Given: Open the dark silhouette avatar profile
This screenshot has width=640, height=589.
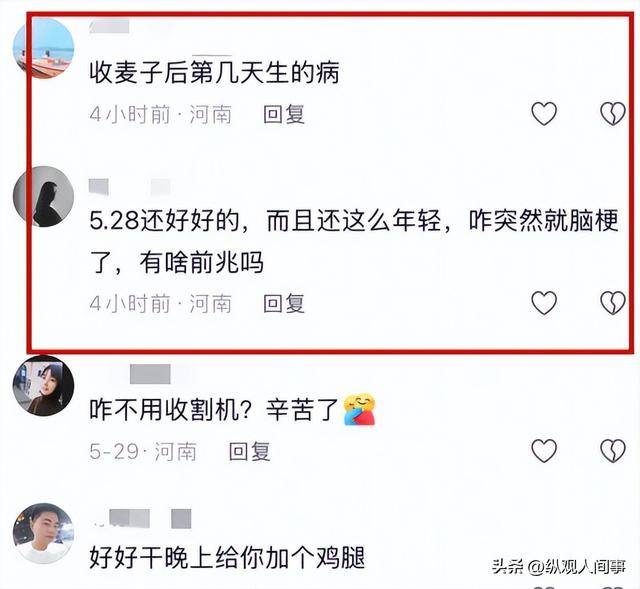Looking at the screenshot, I should (43, 196).
